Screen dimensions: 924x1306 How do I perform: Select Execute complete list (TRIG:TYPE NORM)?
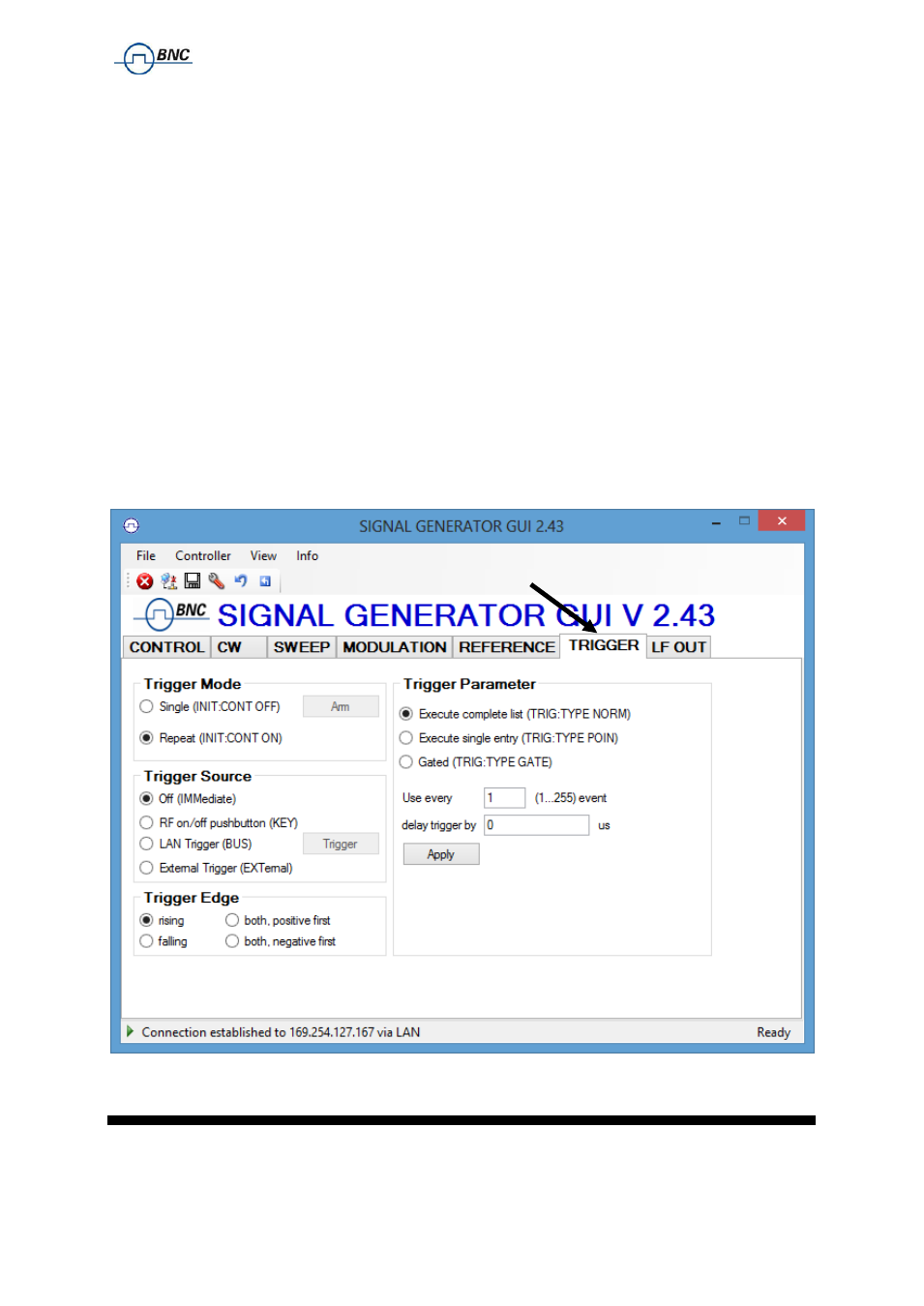[x=515, y=714]
